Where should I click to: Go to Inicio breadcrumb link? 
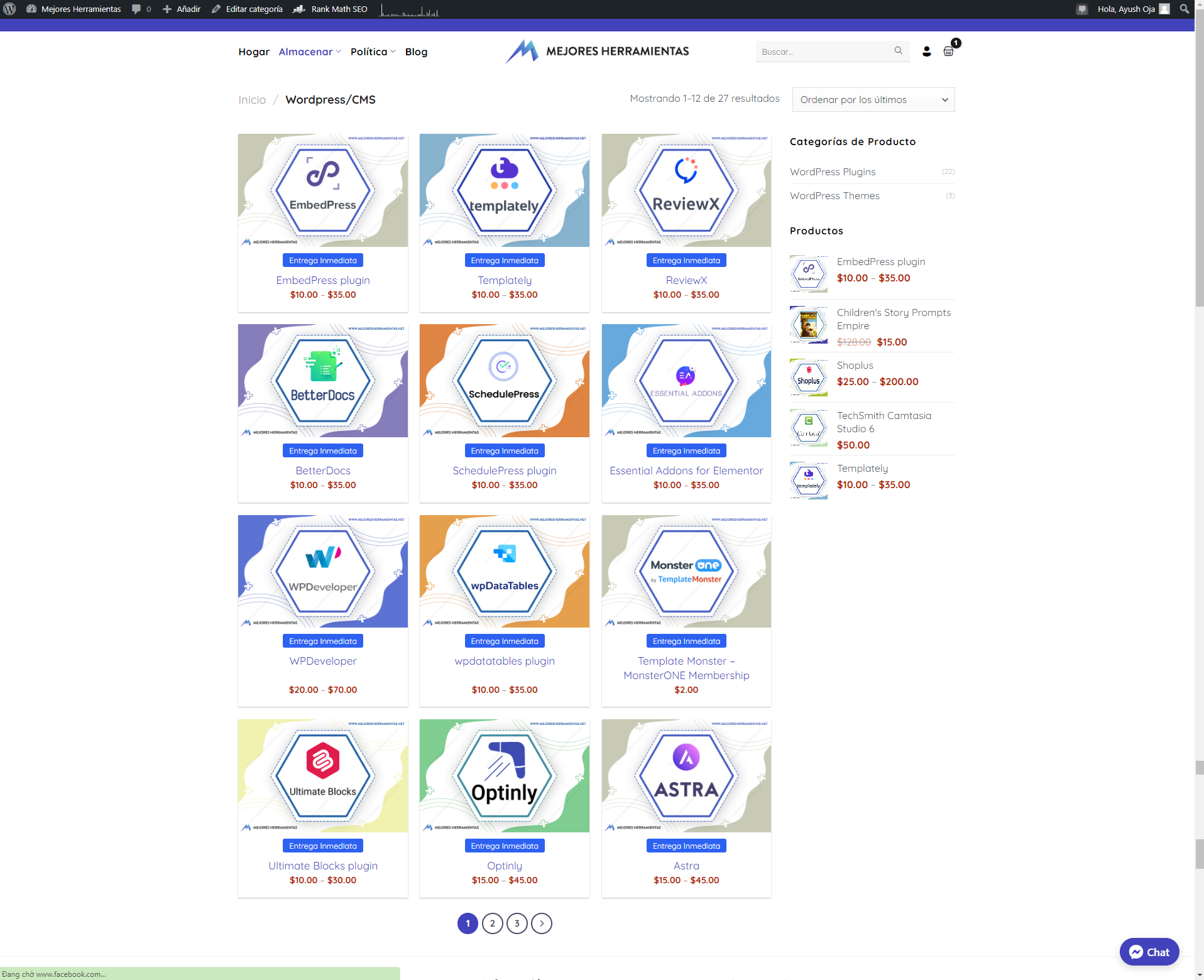(252, 100)
